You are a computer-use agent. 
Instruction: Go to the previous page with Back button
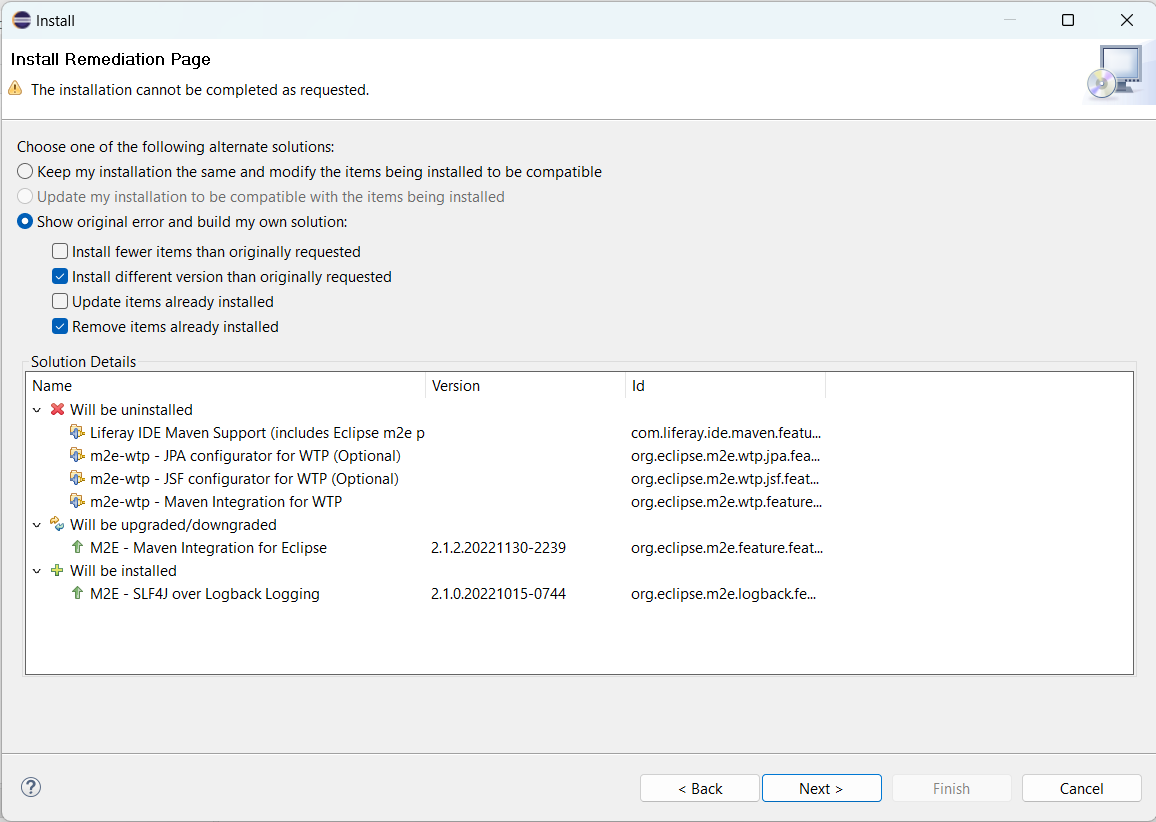[x=700, y=788]
